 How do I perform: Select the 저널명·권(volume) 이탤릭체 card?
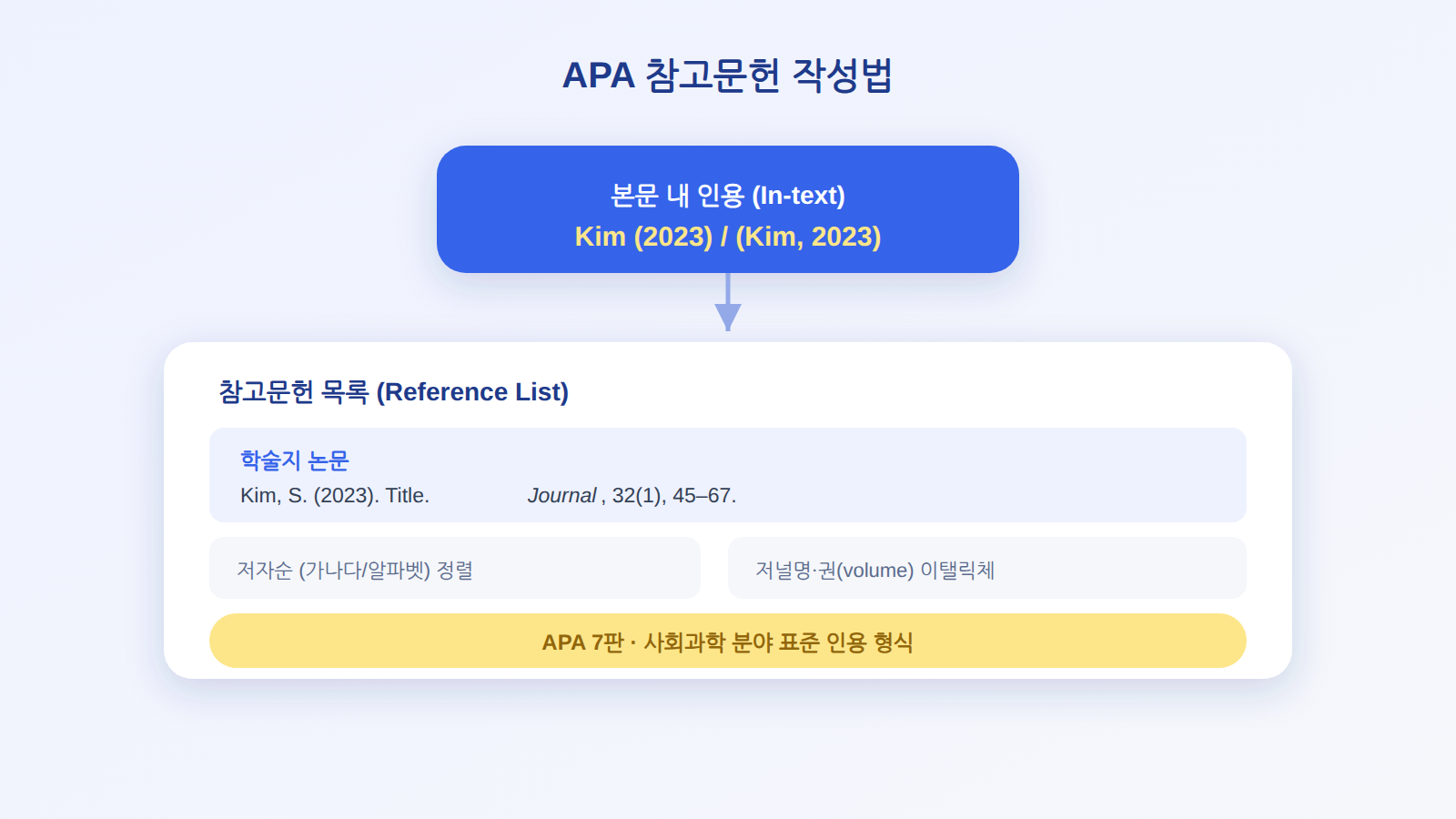987,568
